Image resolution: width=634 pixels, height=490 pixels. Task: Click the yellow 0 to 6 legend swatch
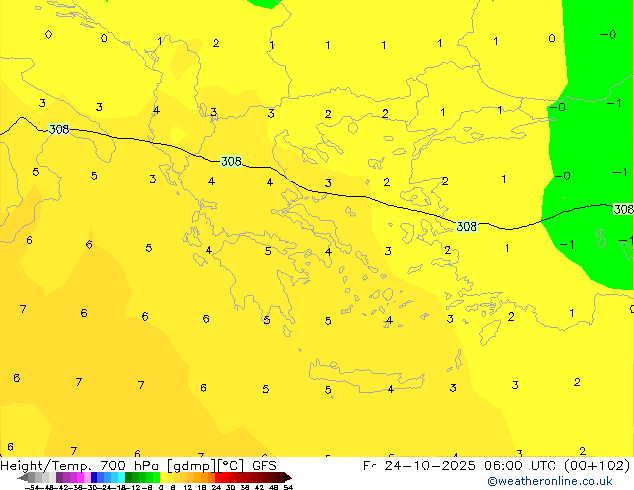click(164, 477)
